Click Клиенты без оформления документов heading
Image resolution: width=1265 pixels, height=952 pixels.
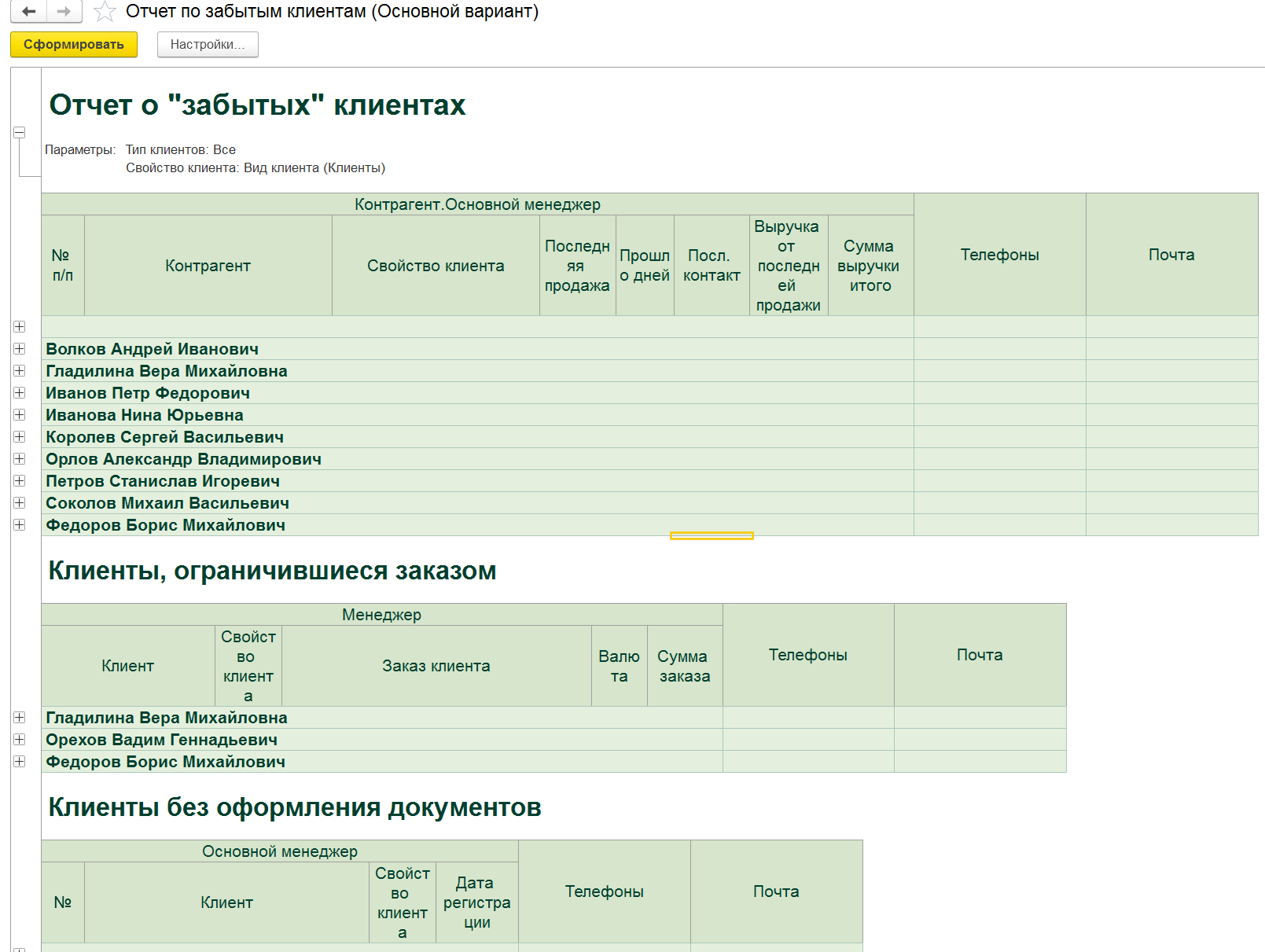[x=295, y=807]
